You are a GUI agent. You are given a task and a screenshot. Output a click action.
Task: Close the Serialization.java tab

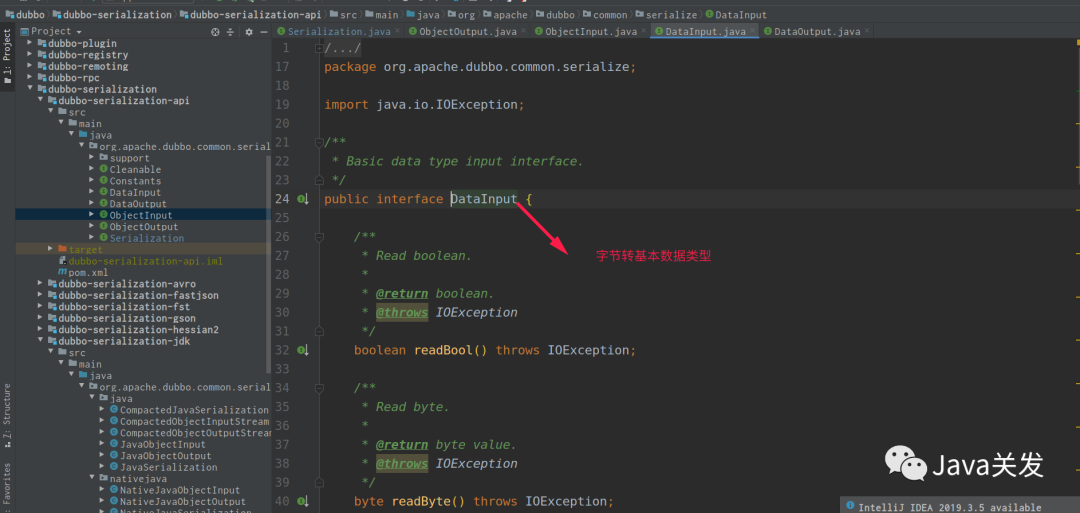point(397,31)
